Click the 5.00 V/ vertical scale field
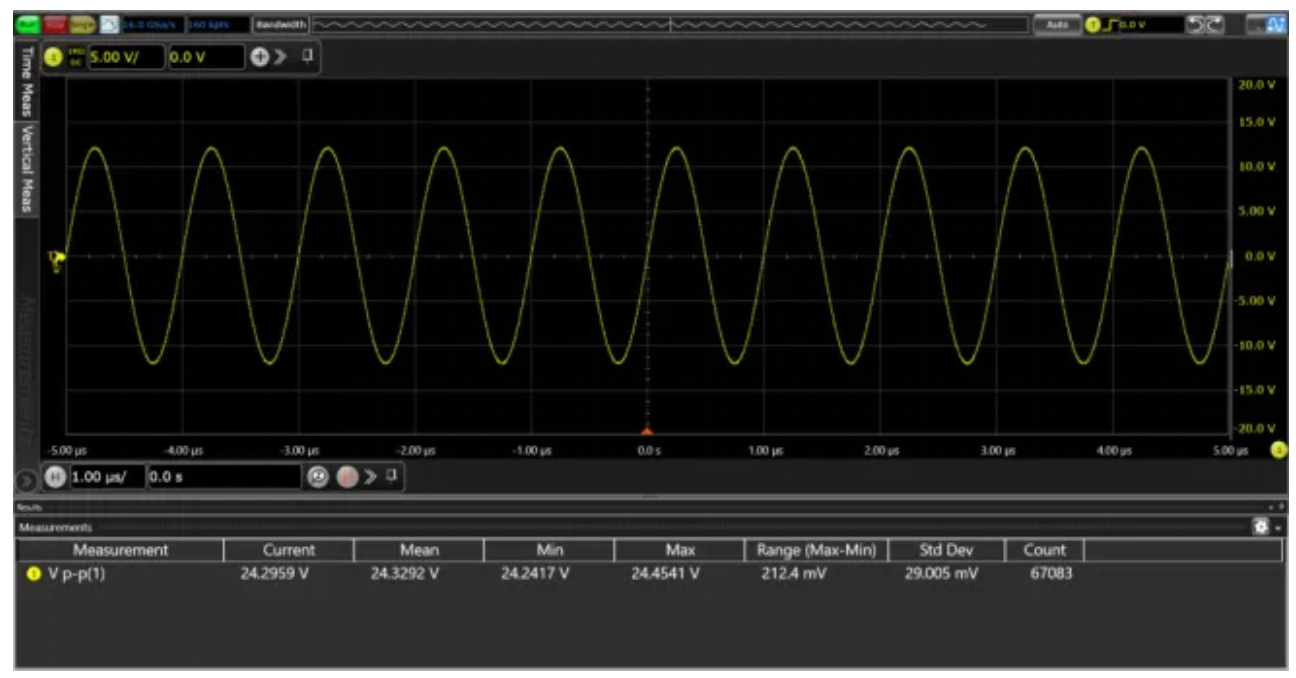 coord(123,58)
